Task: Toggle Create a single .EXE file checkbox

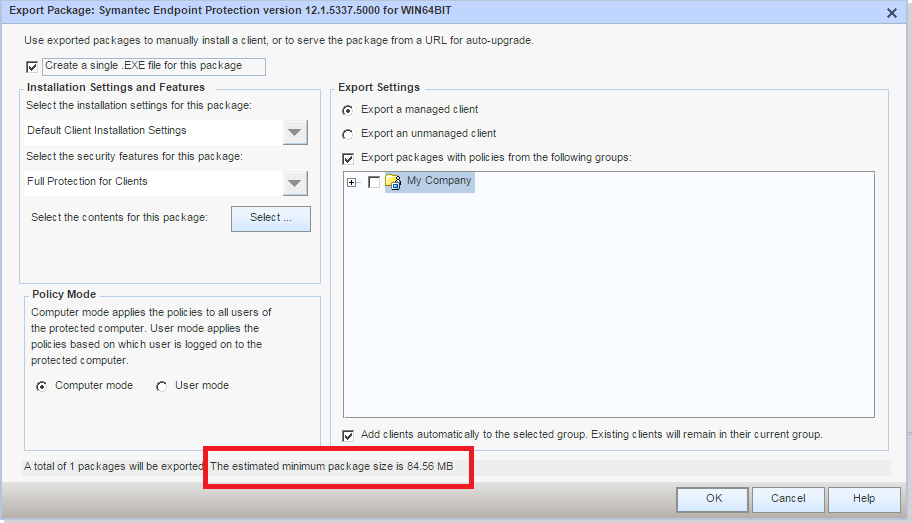Action: click(32, 67)
